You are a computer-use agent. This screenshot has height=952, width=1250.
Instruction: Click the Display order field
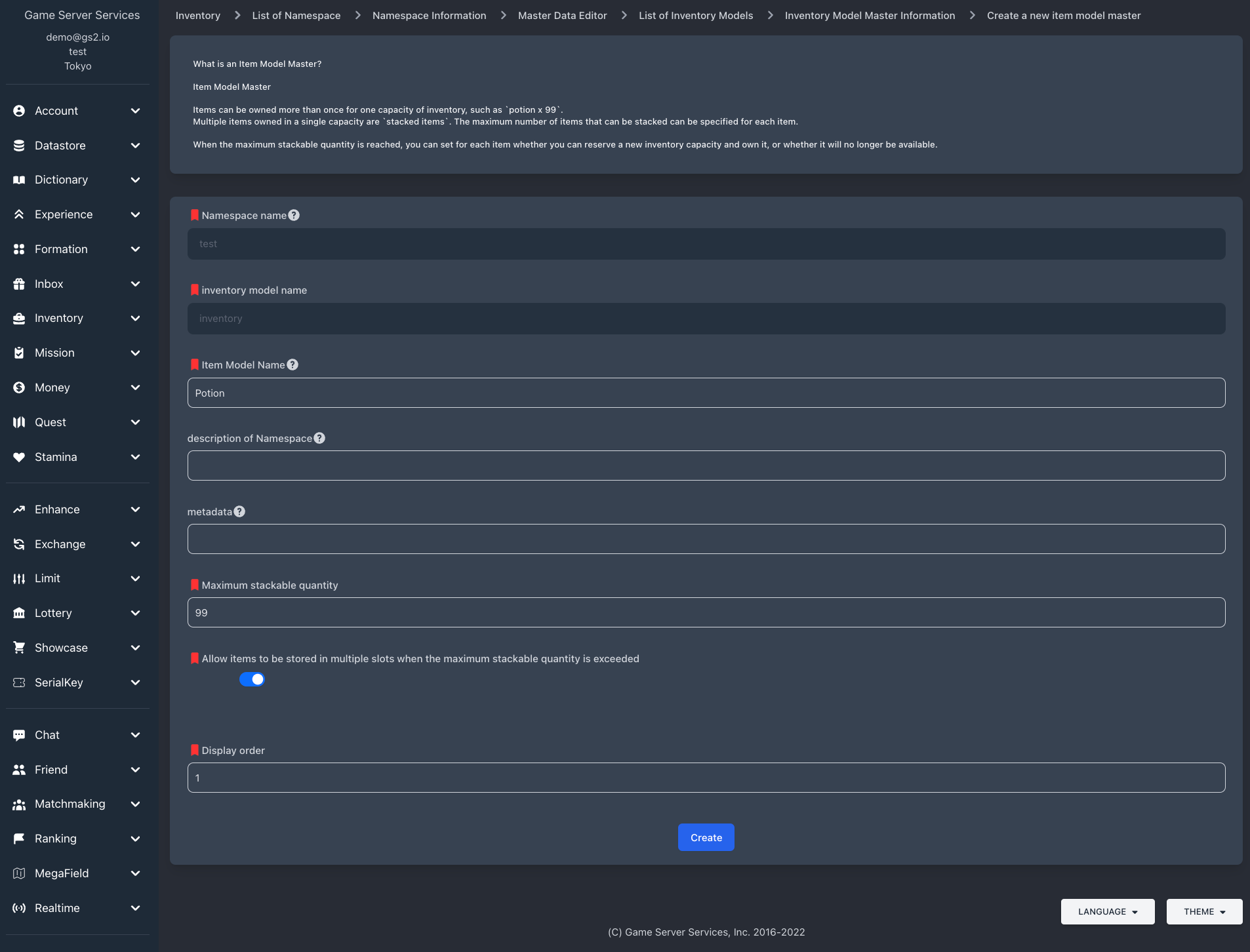tap(706, 778)
